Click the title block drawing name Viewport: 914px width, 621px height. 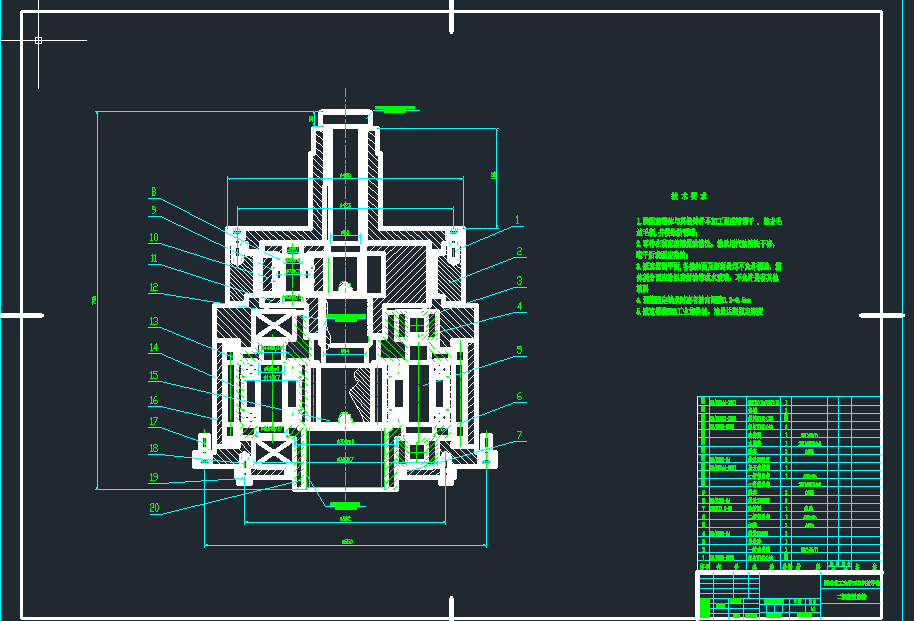[852, 597]
